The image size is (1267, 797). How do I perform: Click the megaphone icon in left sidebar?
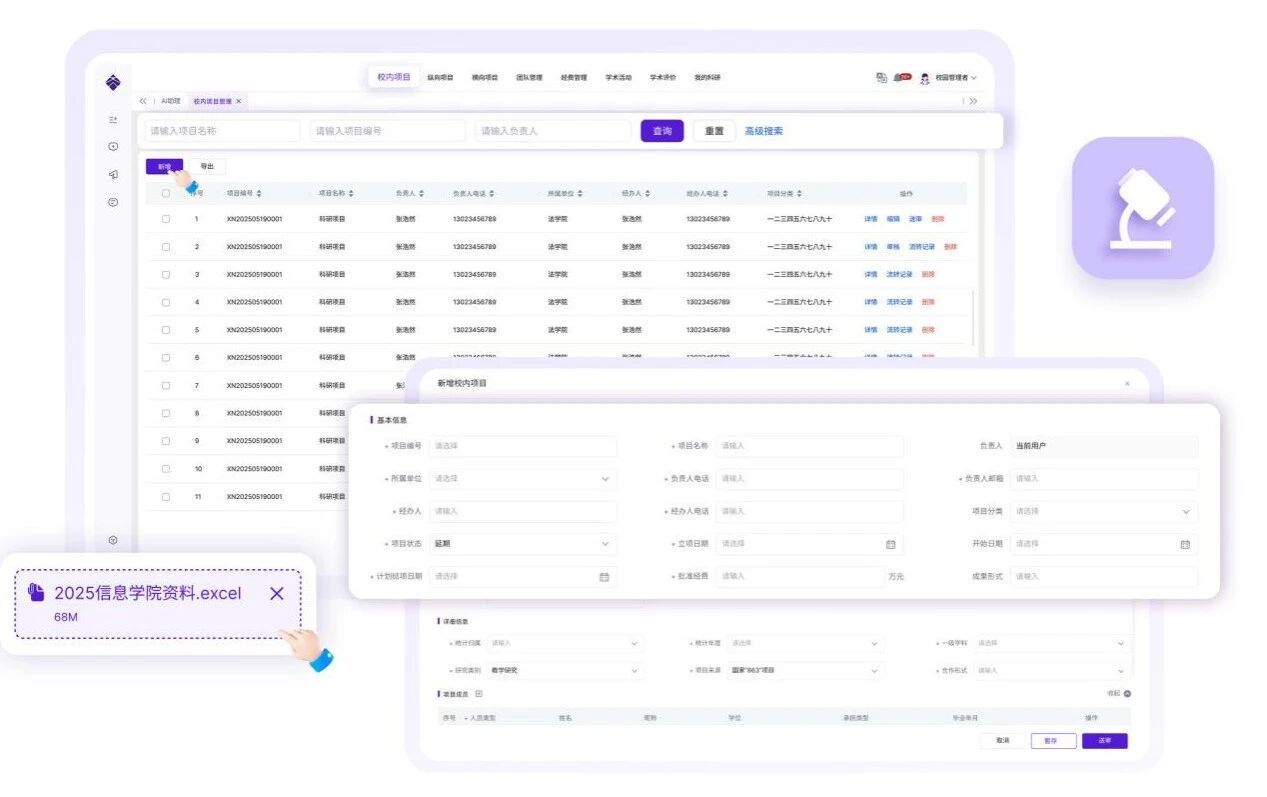click(x=113, y=175)
